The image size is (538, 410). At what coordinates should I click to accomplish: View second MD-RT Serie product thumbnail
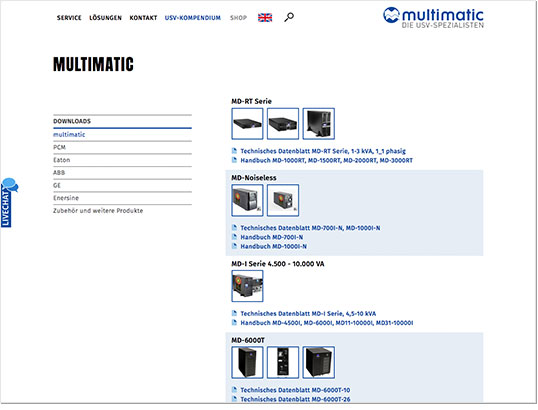point(283,124)
